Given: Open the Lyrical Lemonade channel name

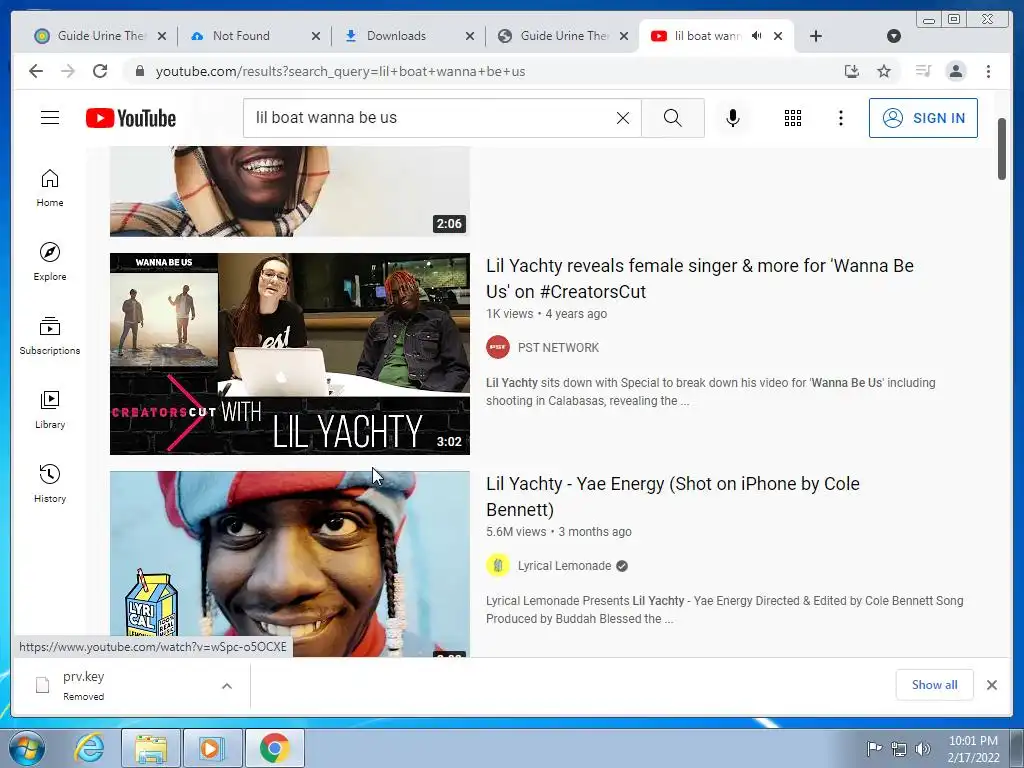Looking at the screenshot, I should 564,566.
